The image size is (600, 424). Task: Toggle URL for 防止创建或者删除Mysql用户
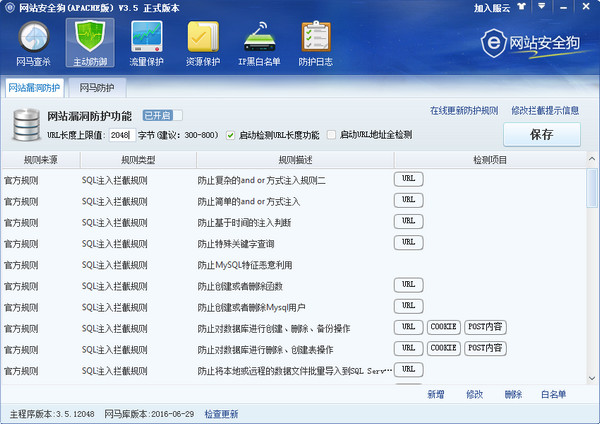point(408,306)
